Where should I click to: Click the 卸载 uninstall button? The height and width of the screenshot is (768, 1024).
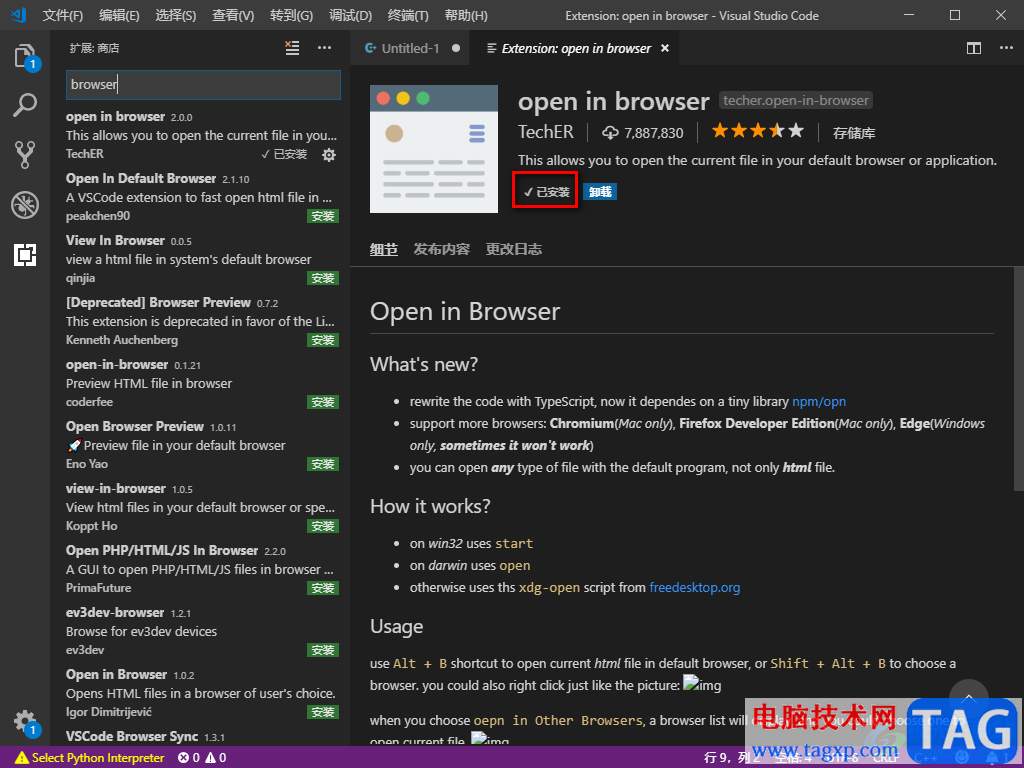600,192
